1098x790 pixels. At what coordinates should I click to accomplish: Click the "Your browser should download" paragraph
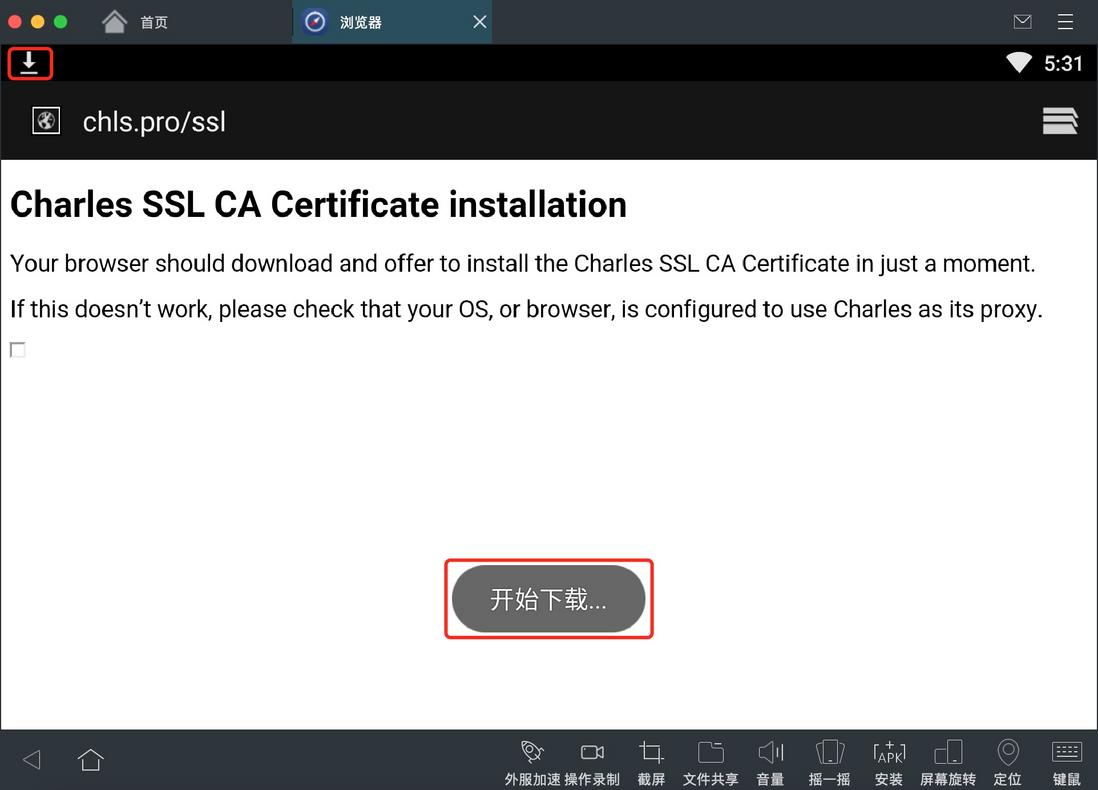(x=522, y=263)
